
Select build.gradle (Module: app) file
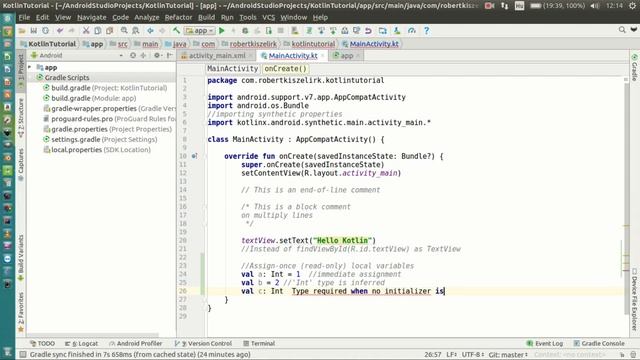point(89,98)
